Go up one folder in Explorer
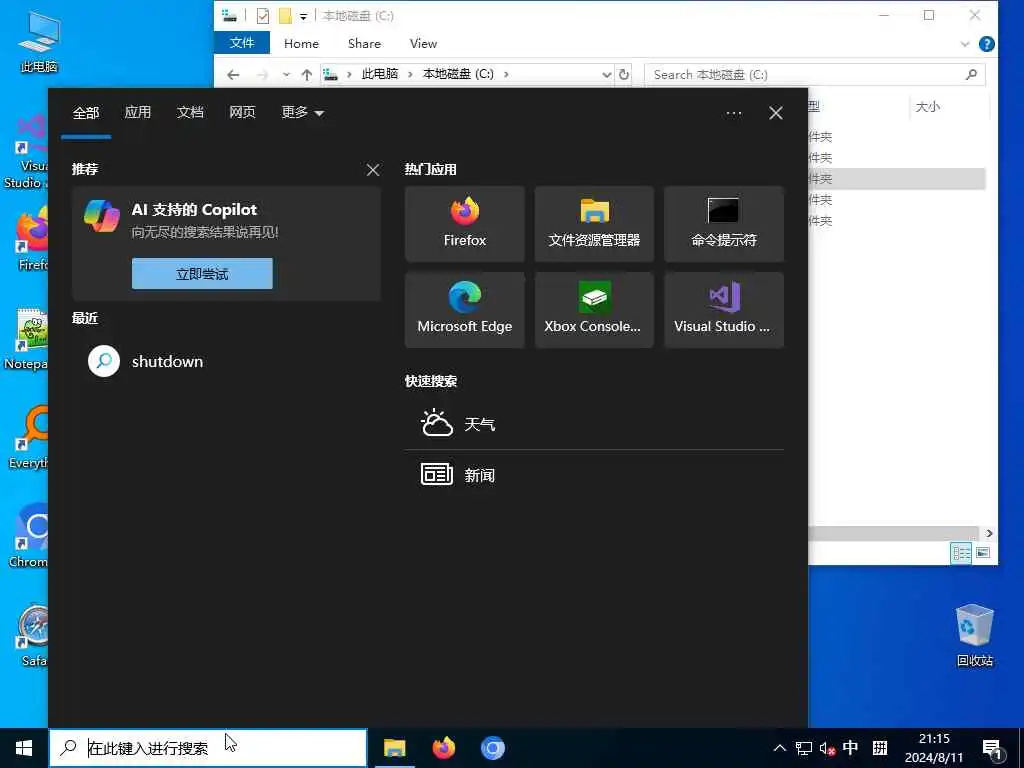Viewport: 1024px width, 768px height. click(x=306, y=74)
